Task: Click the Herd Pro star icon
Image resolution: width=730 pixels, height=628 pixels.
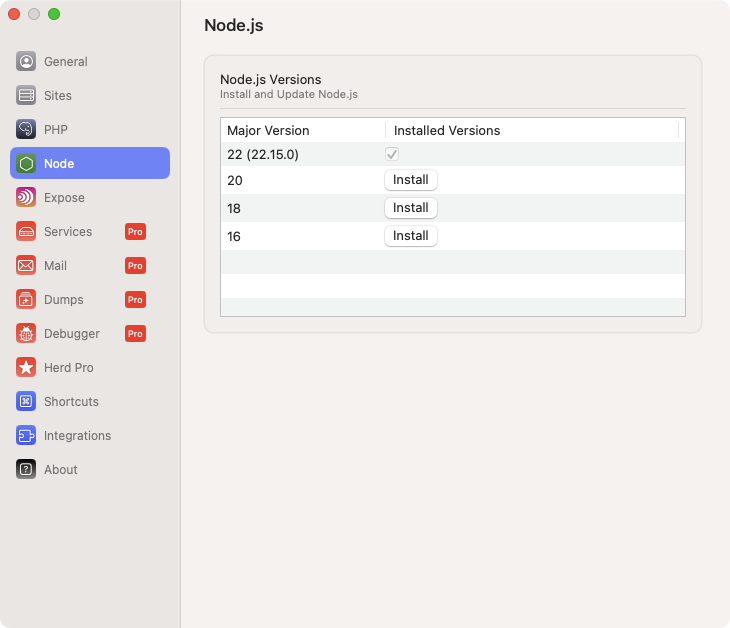Action: coord(26,368)
